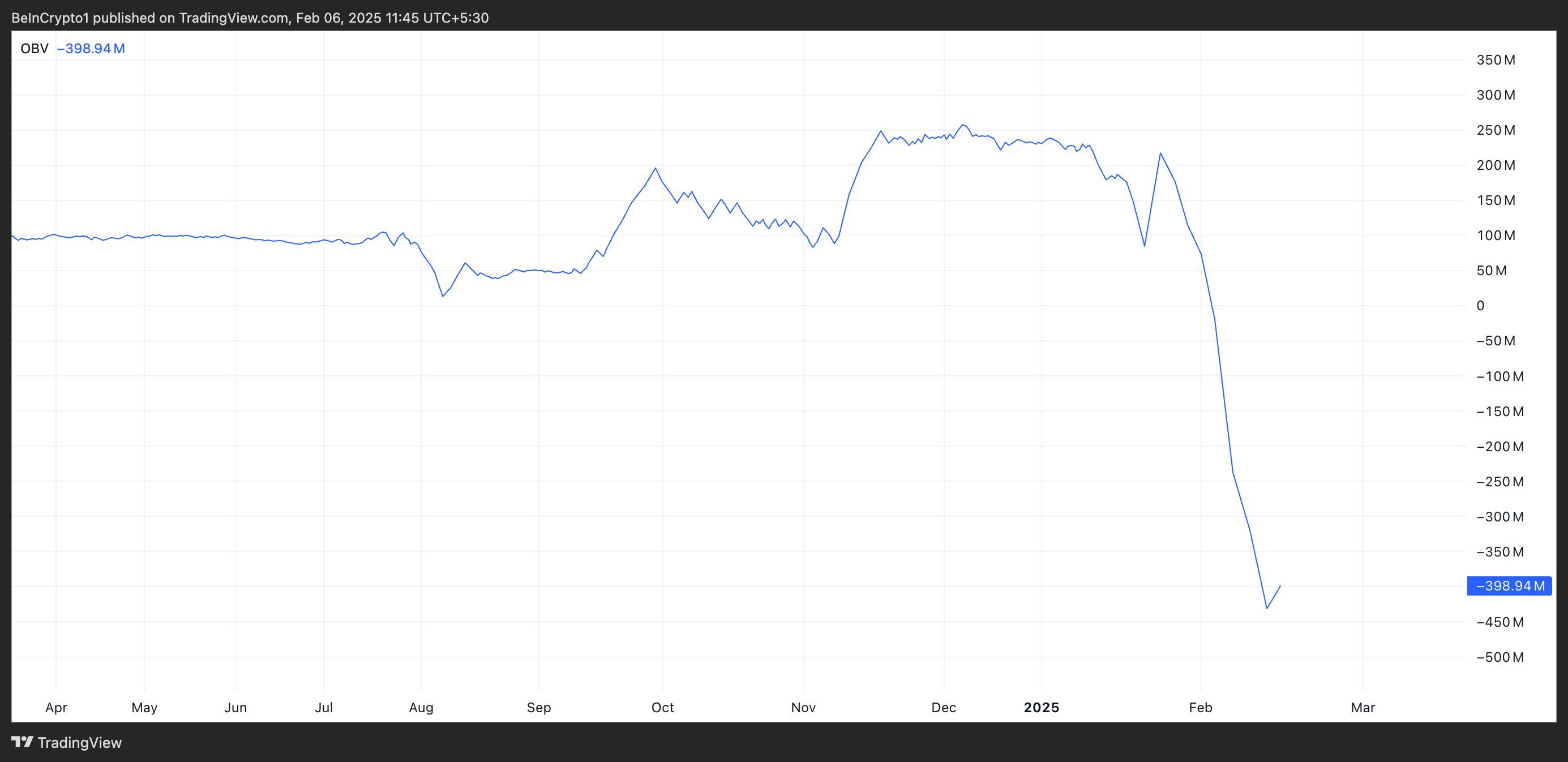This screenshot has height=762, width=1568.
Task: Click the TradingView brand text link
Action: coord(79,743)
